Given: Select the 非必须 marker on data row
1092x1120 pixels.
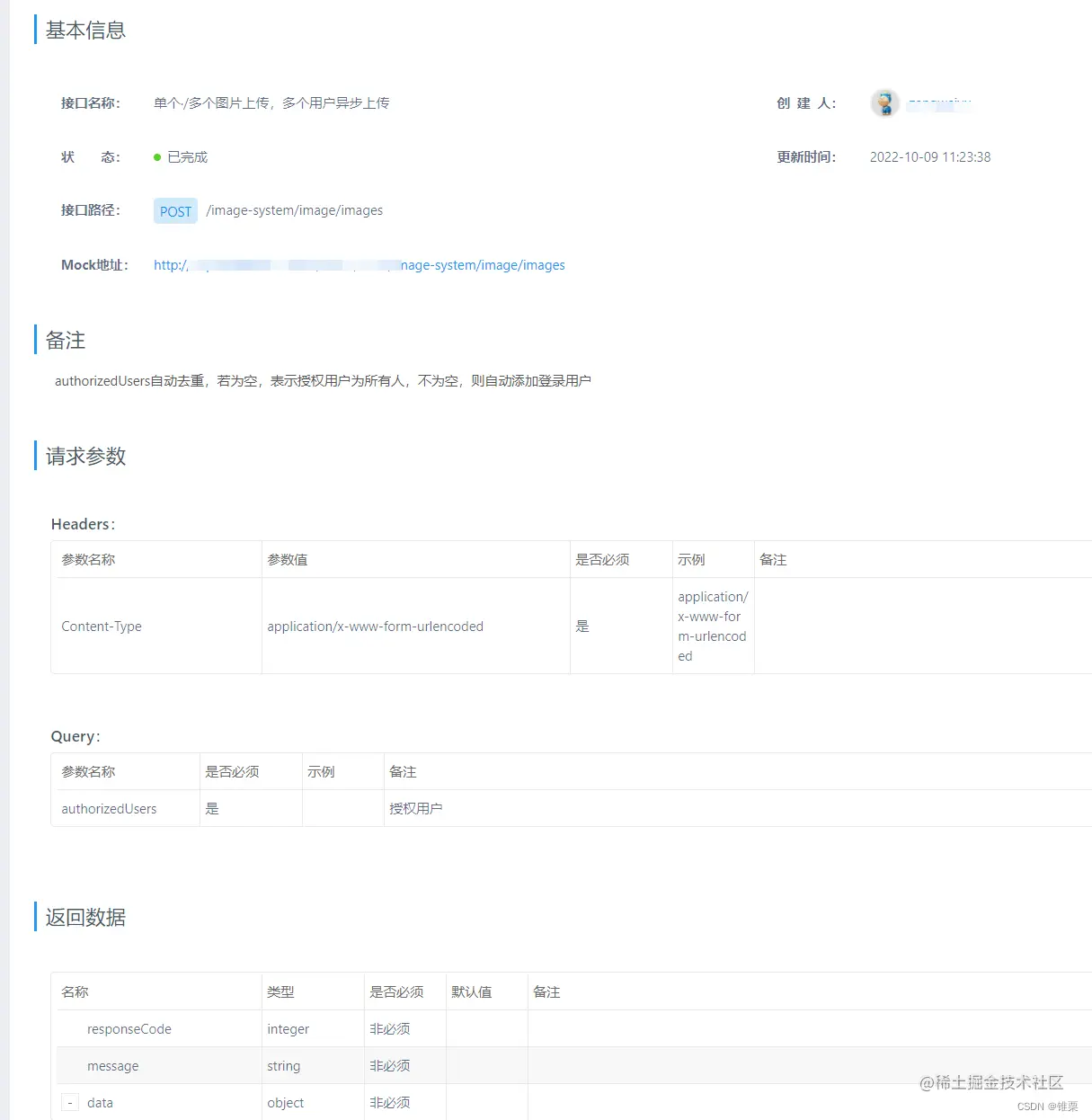Looking at the screenshot, I should (390, 1102).
